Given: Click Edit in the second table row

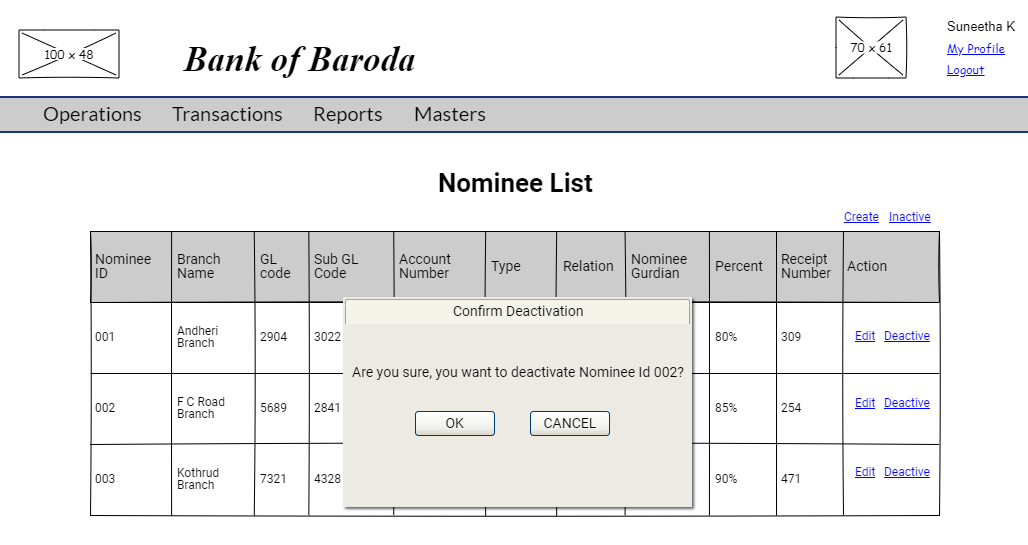Looking at the screenshot, I should 865,403.
